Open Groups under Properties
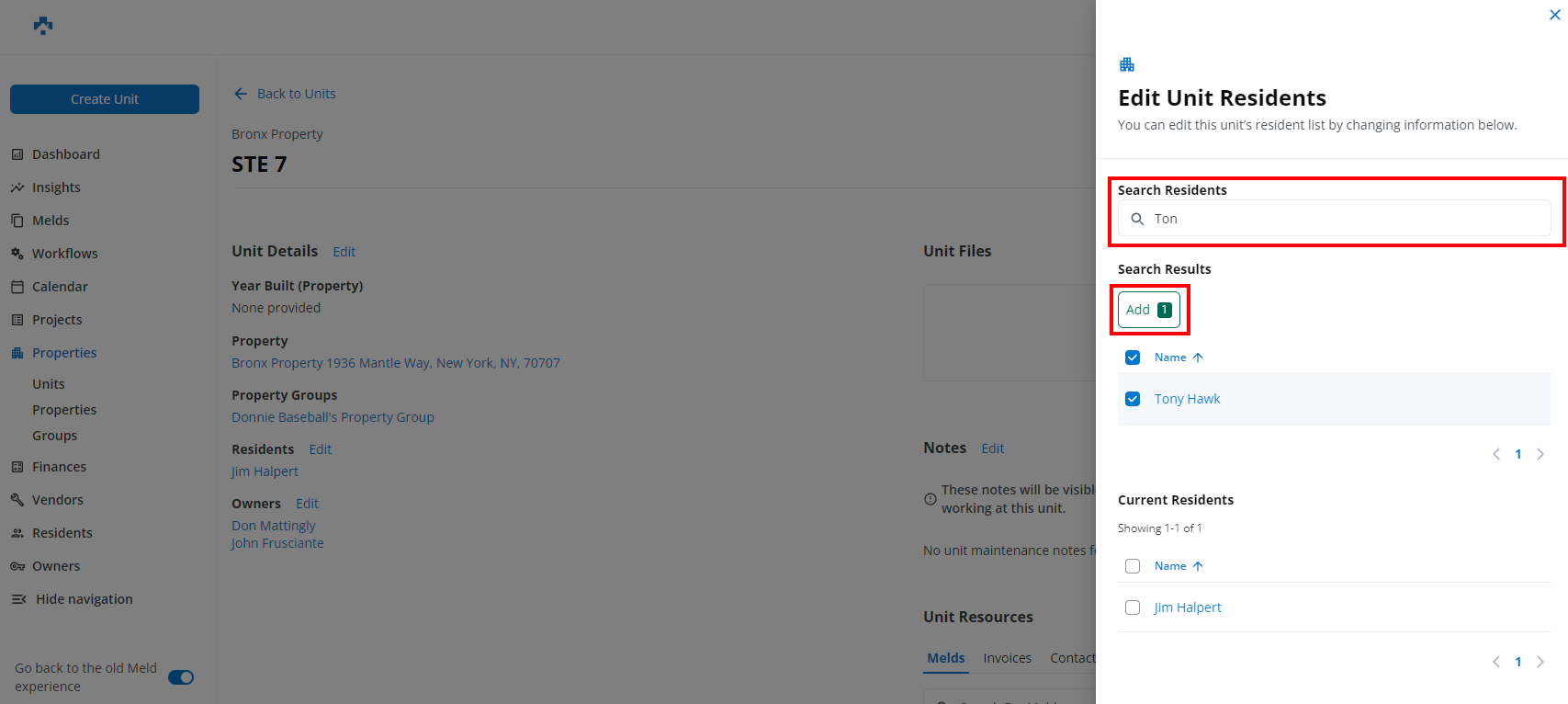This screenshot has width=1568, height=704. tap(54, 436)
